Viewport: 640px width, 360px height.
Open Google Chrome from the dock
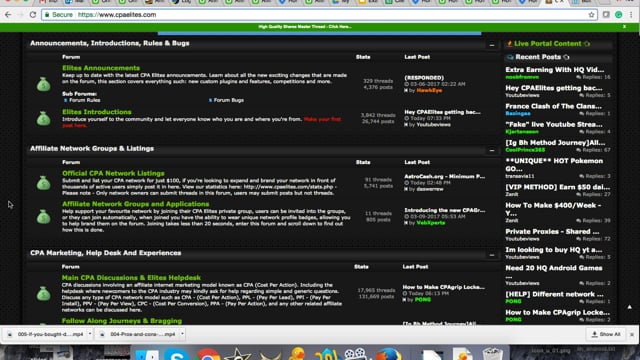[208, 354]
